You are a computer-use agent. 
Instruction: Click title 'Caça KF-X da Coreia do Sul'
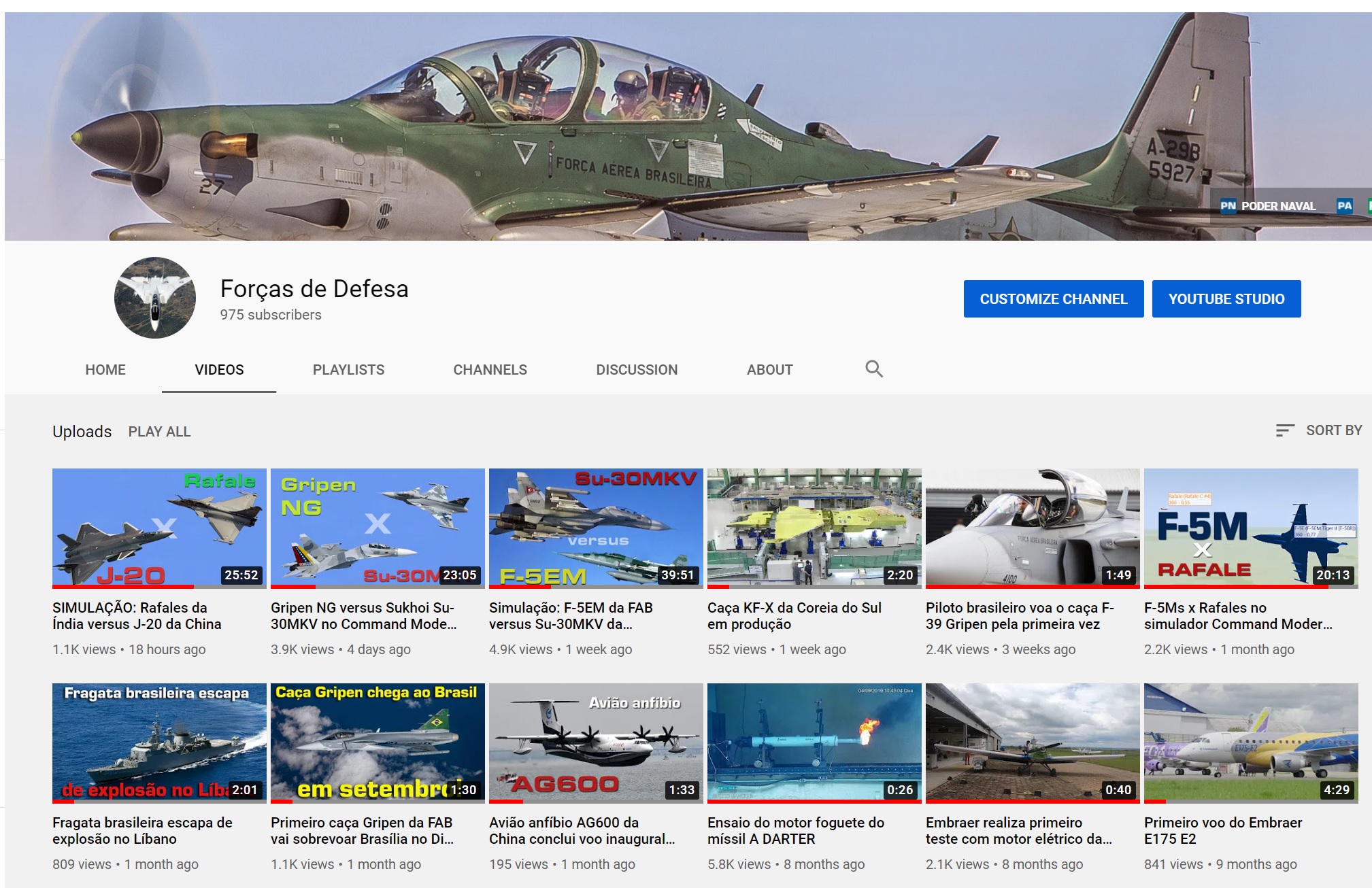click(794, 616)
